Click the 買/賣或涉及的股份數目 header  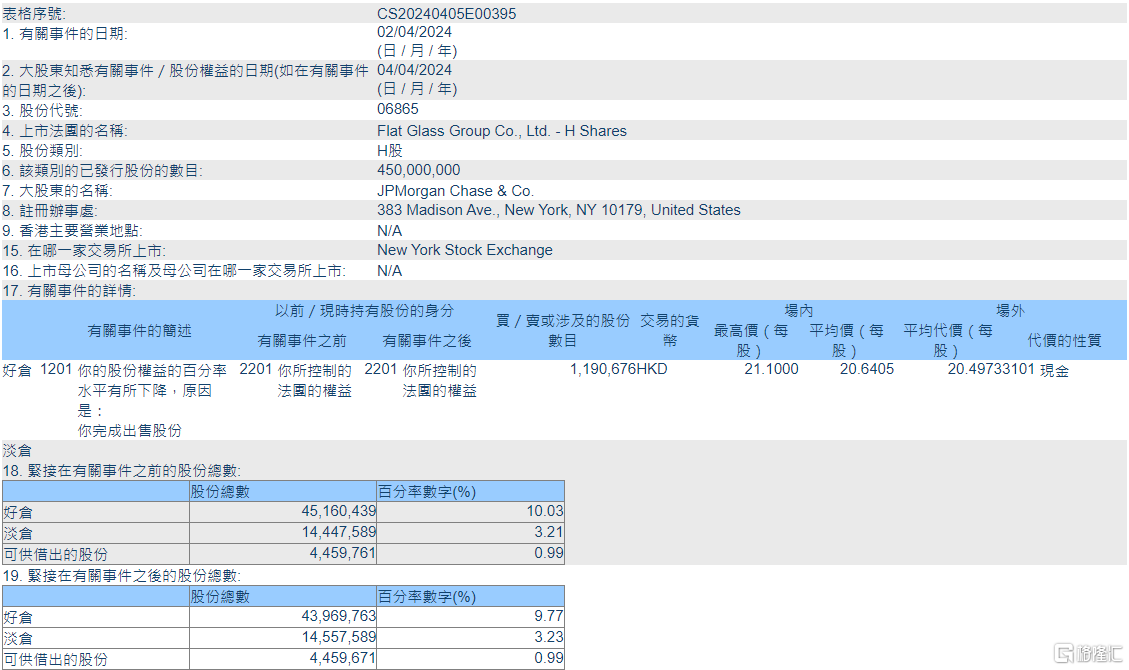(562, 331)
